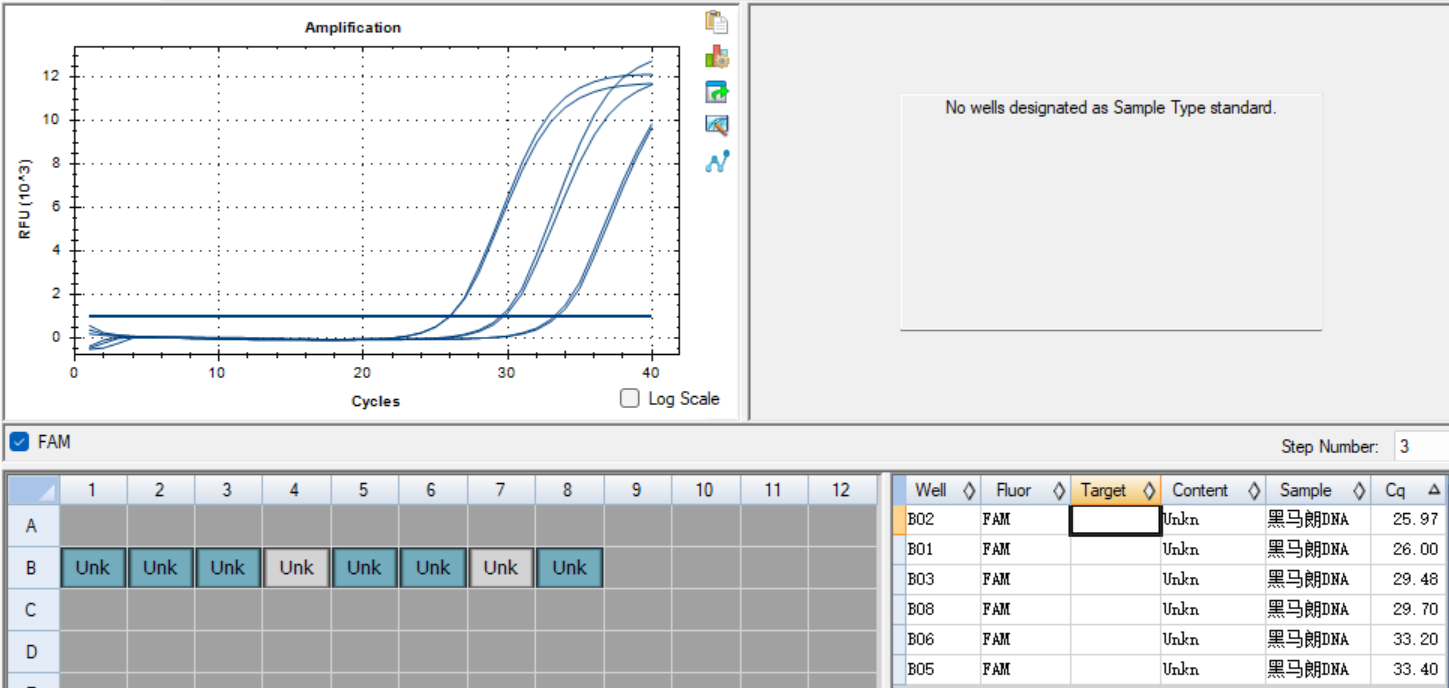Click the Cq value 26.00
Screen dimensions: 1449x688
1417,549
